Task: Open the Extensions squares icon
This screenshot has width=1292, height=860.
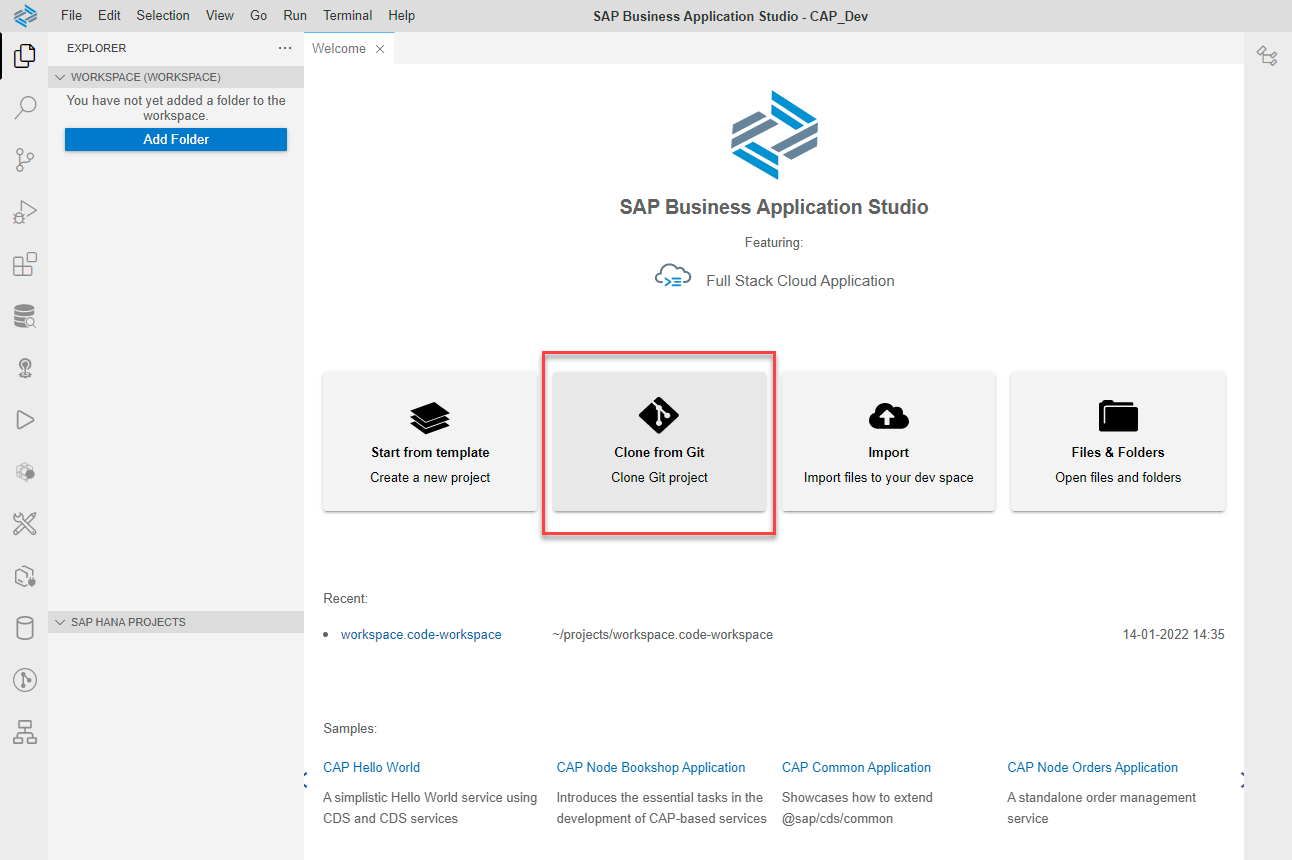Action: coord(24,264)
